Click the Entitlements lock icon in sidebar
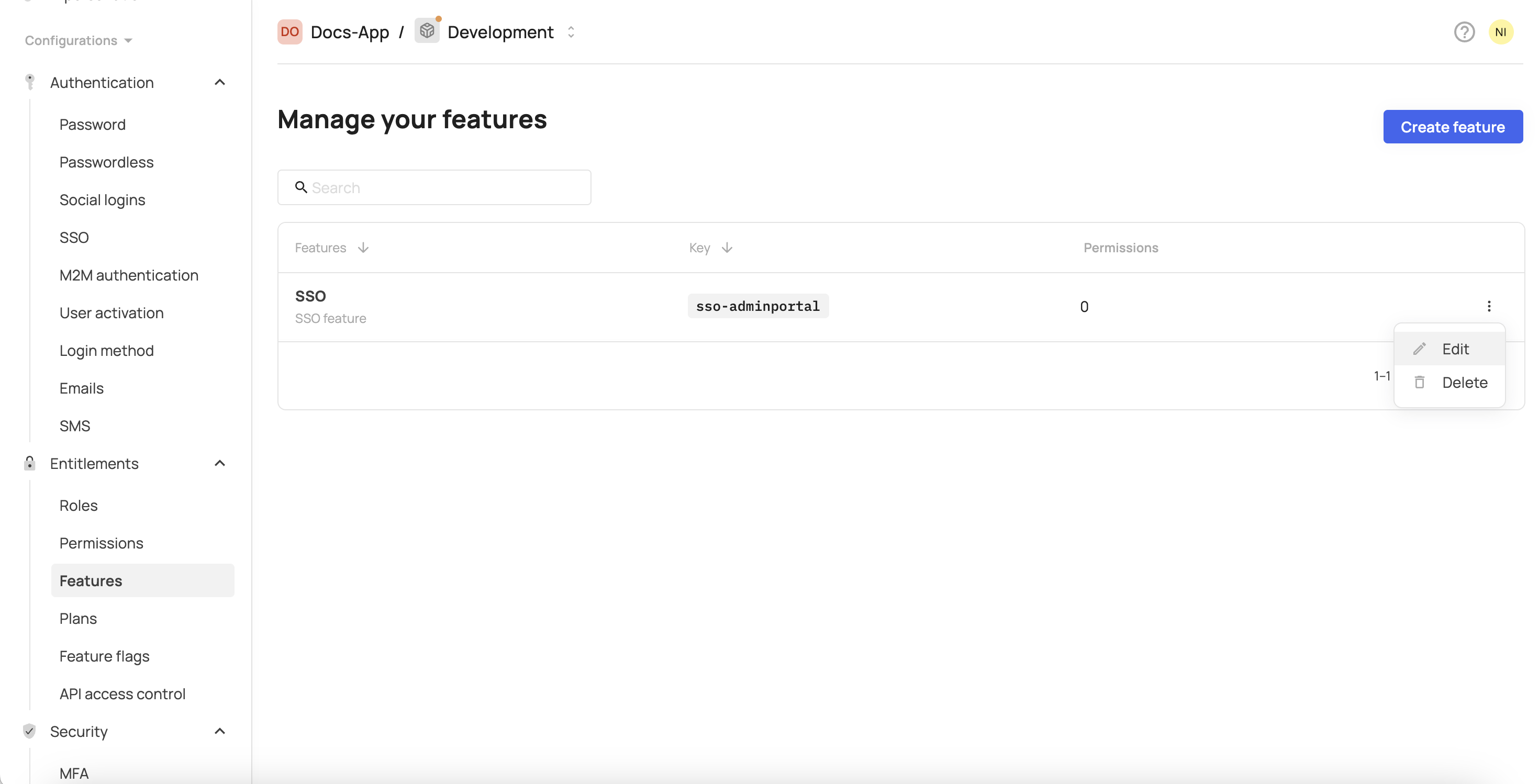This screenshot has height=784, width=1539. click(30, 463)
